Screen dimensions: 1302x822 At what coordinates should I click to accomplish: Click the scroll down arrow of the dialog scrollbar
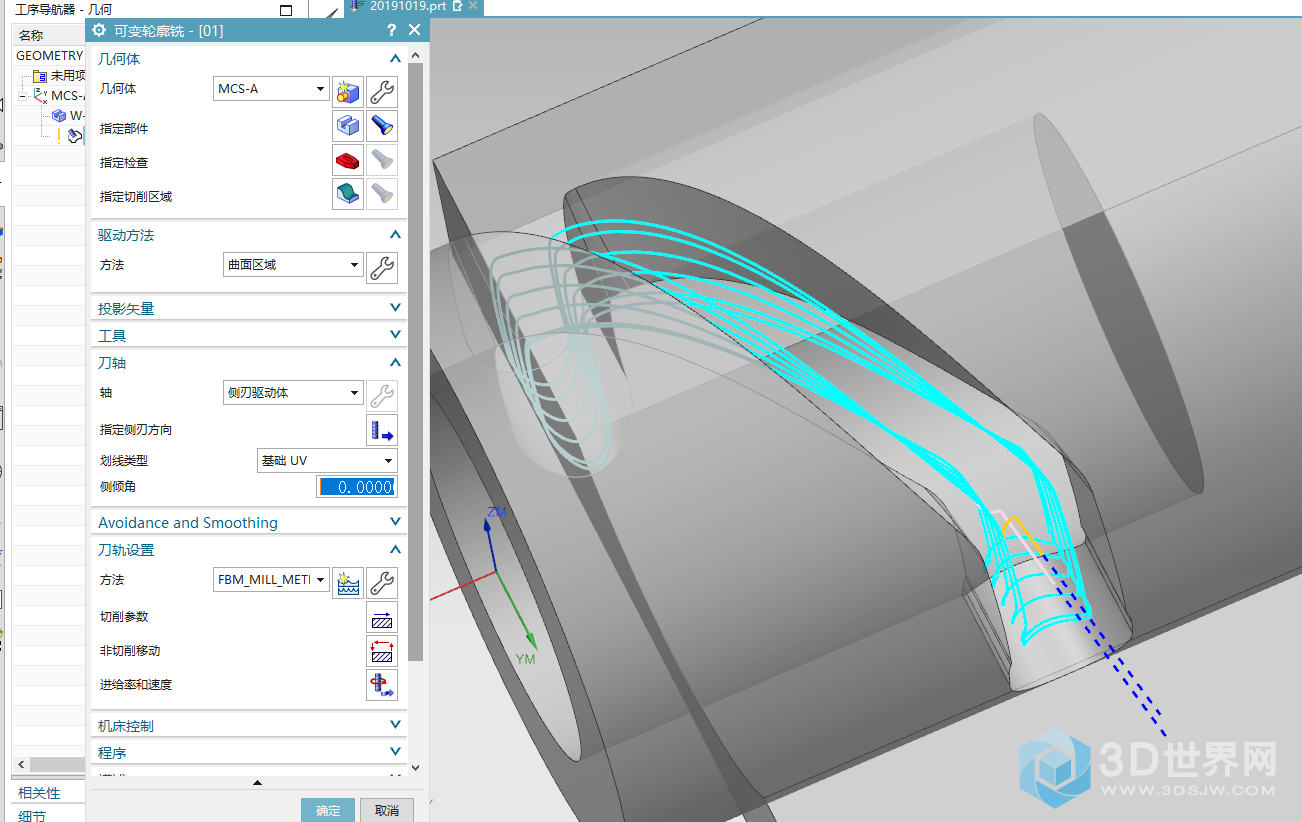pos(415,768)
